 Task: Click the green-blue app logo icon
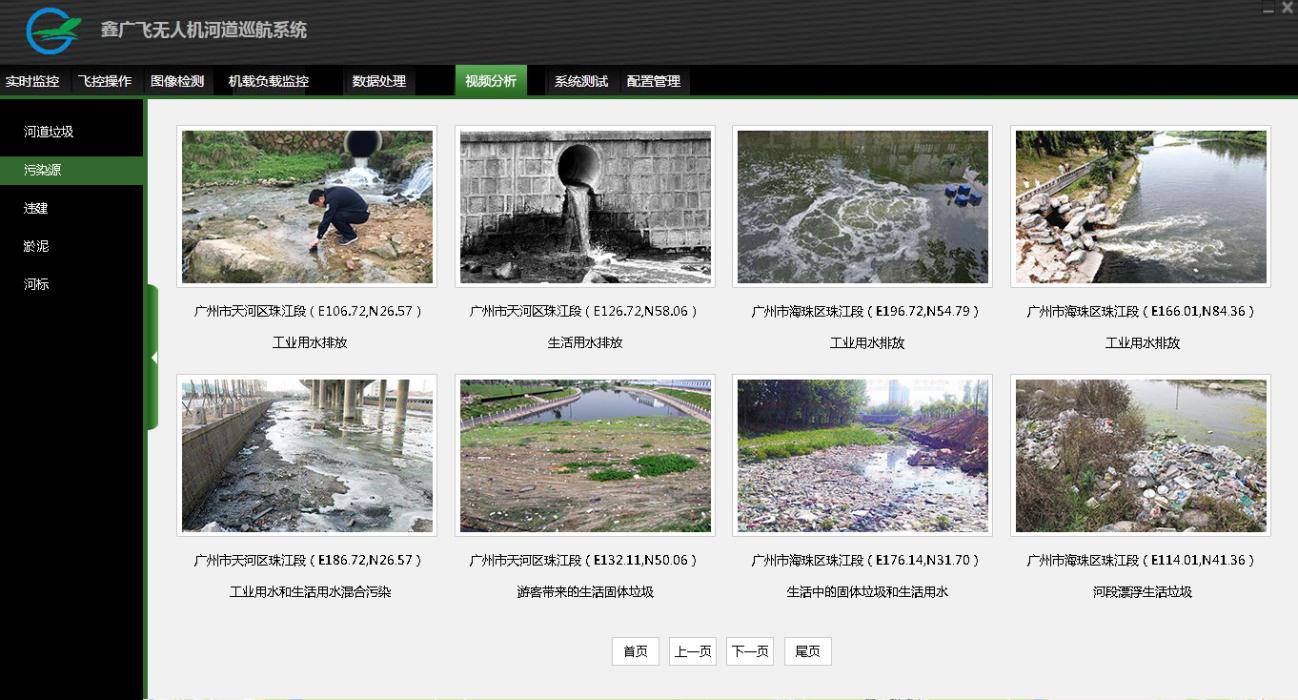click(53, 31)
